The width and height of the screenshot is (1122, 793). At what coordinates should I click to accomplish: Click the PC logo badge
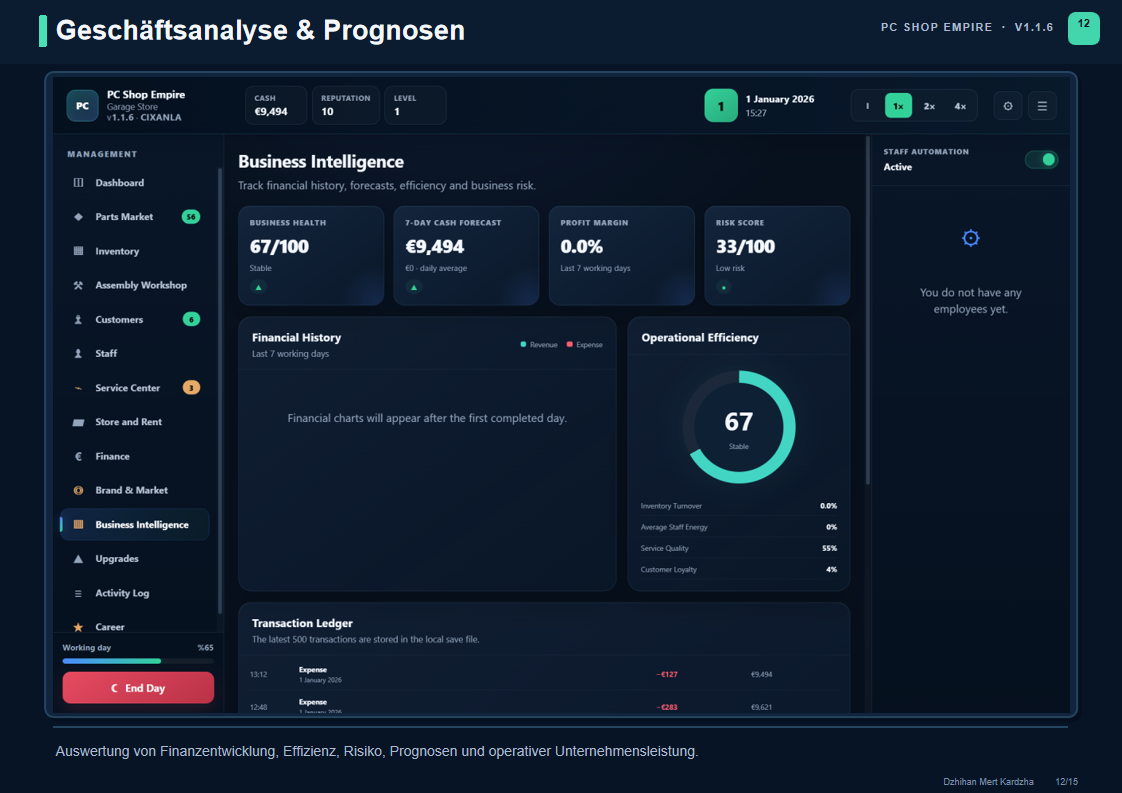pyautogui.click(x=82, y=106)
